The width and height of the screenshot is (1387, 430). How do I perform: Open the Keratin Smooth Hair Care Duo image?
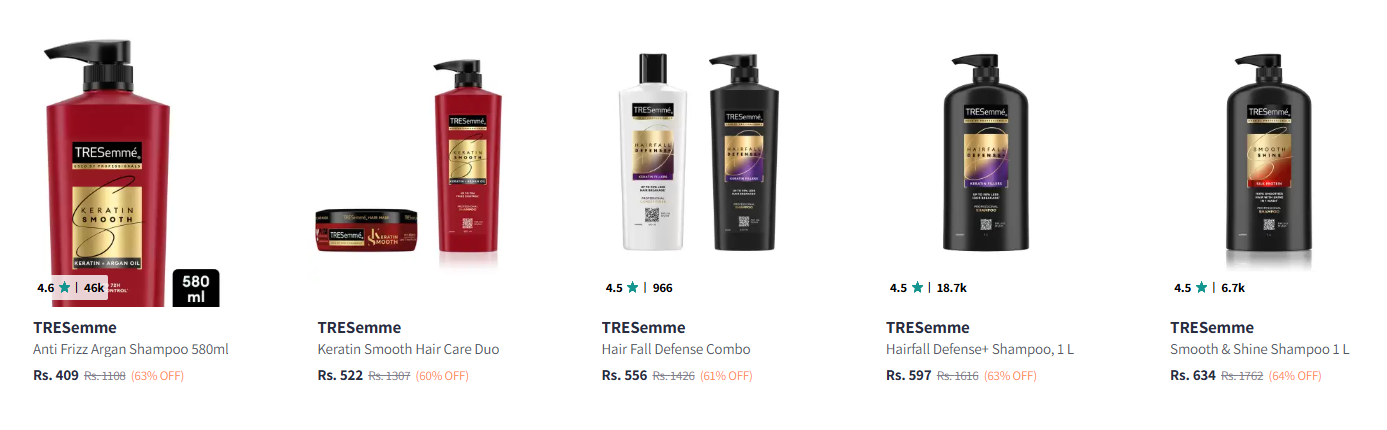click(411, 170)
